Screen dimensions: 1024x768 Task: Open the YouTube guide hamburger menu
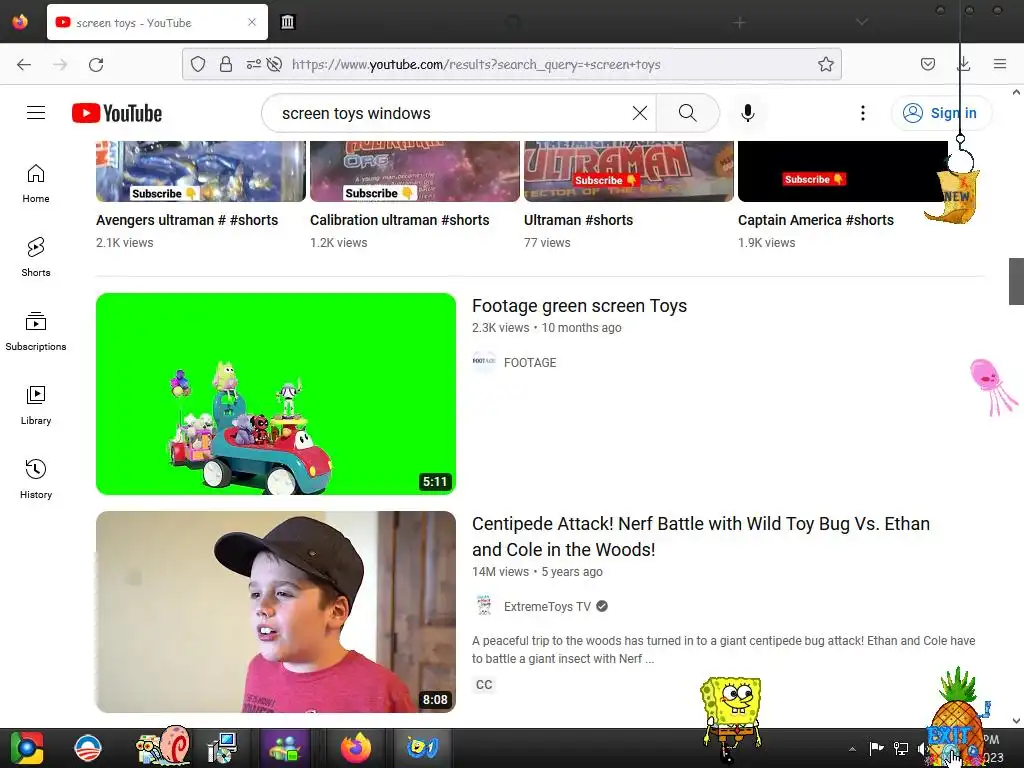click(36, 113)
